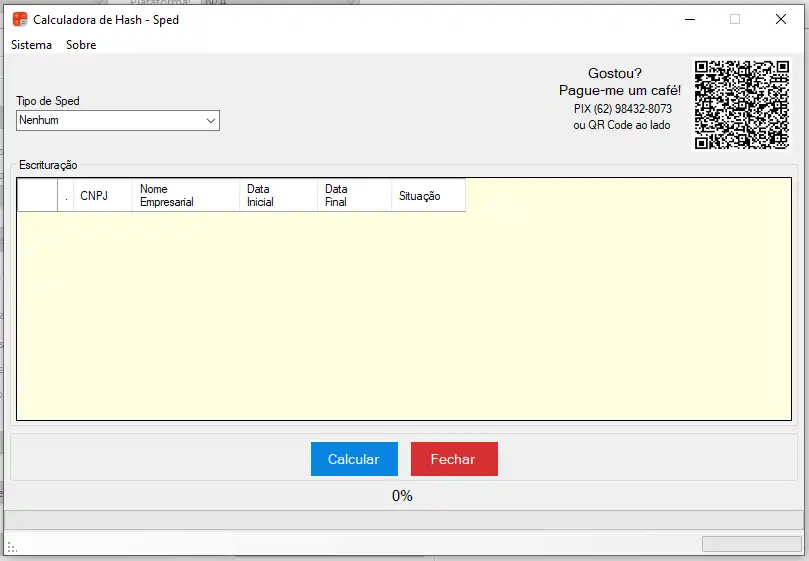
Task: Click the Escrituração group label
Action: tap(48, 165)
